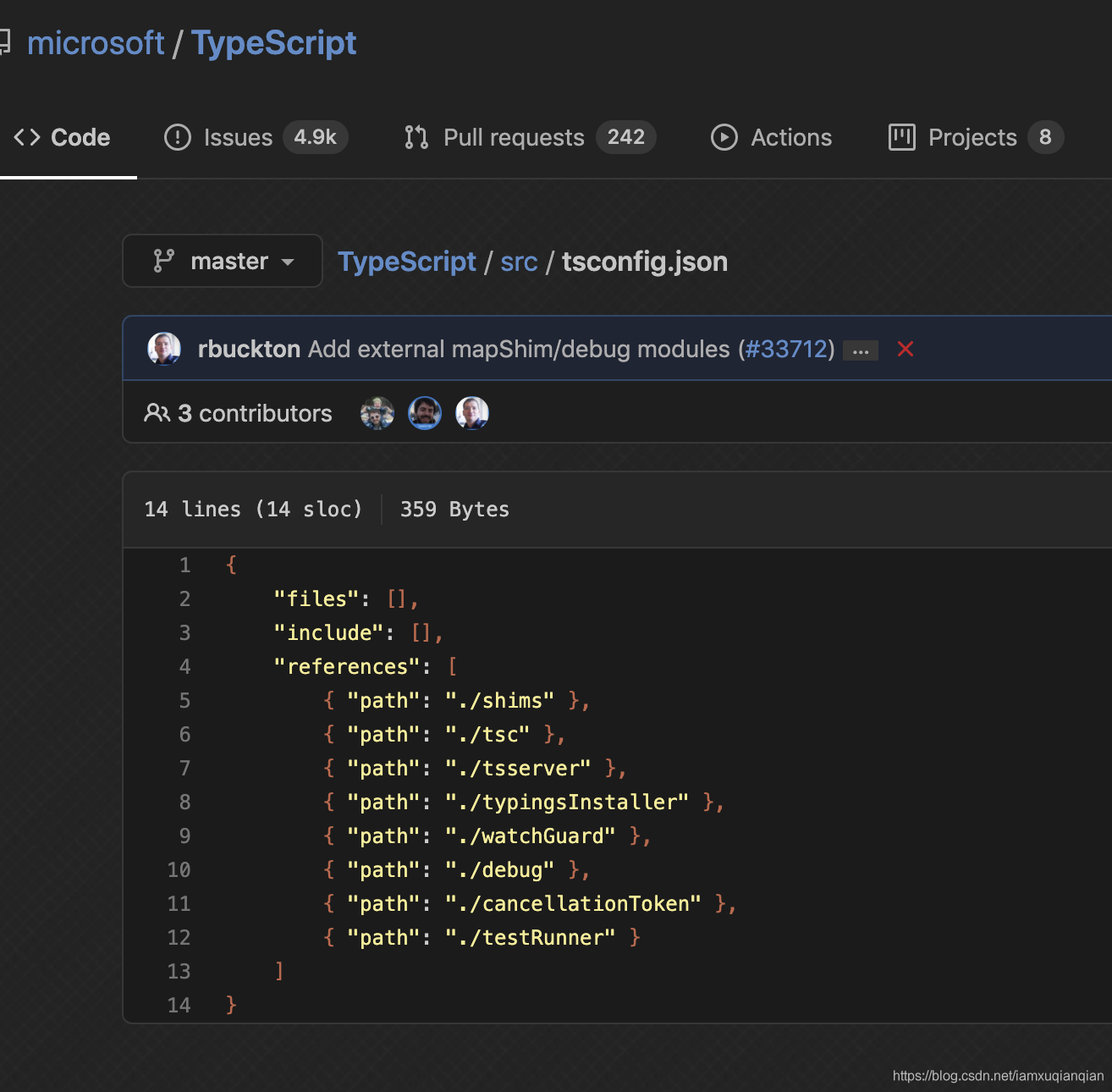1112x1092 pixels.
Task: Open the first contributor avatar
Action: coord(377,413)
